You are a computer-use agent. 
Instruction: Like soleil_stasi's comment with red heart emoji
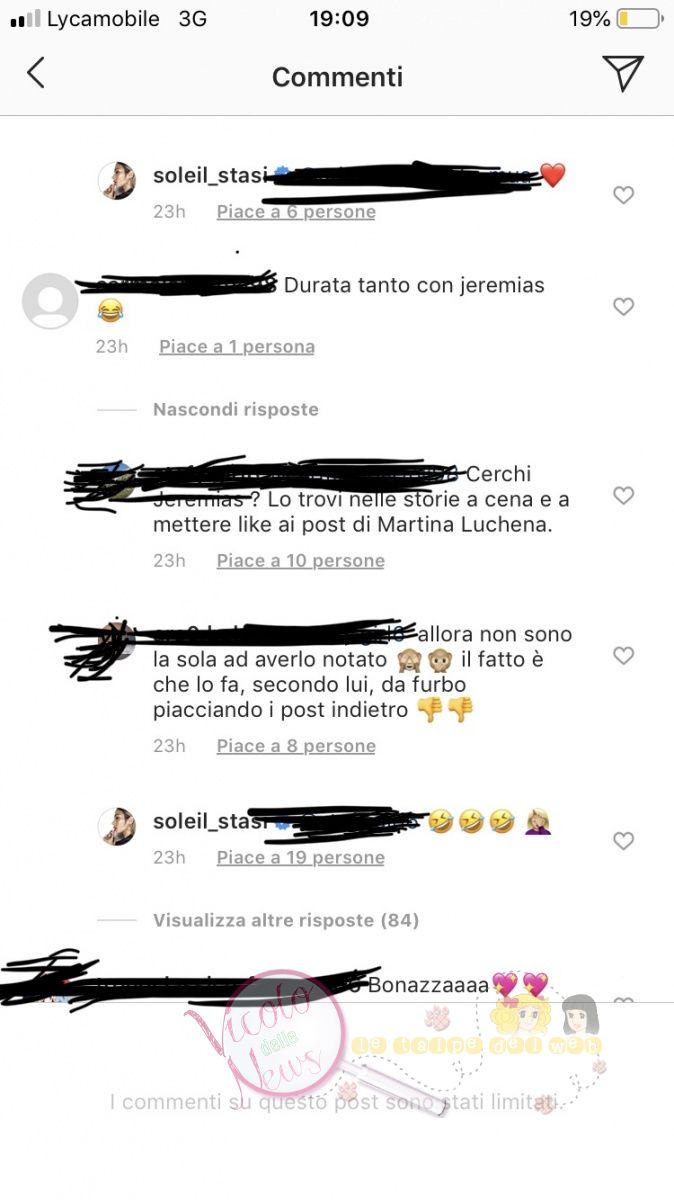[x=623, y=195]
